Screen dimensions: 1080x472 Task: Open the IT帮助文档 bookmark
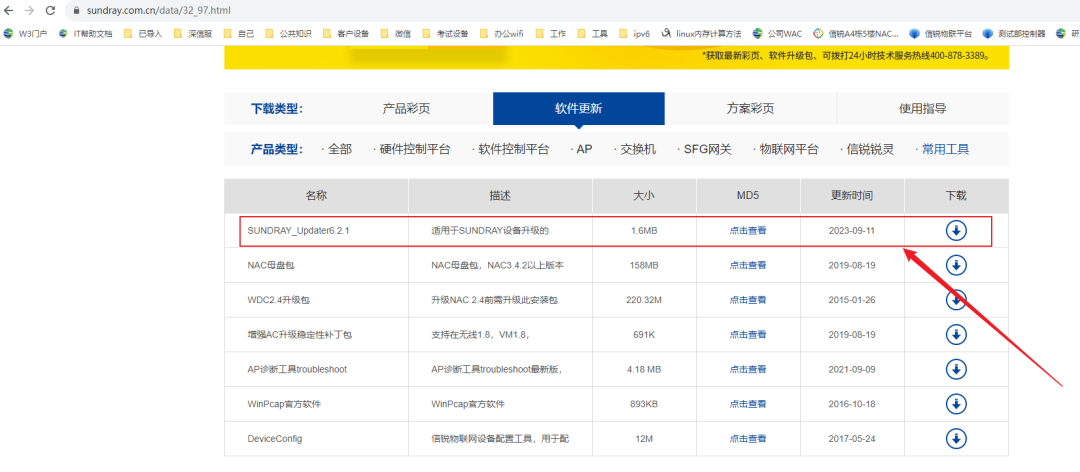[86, 33]
